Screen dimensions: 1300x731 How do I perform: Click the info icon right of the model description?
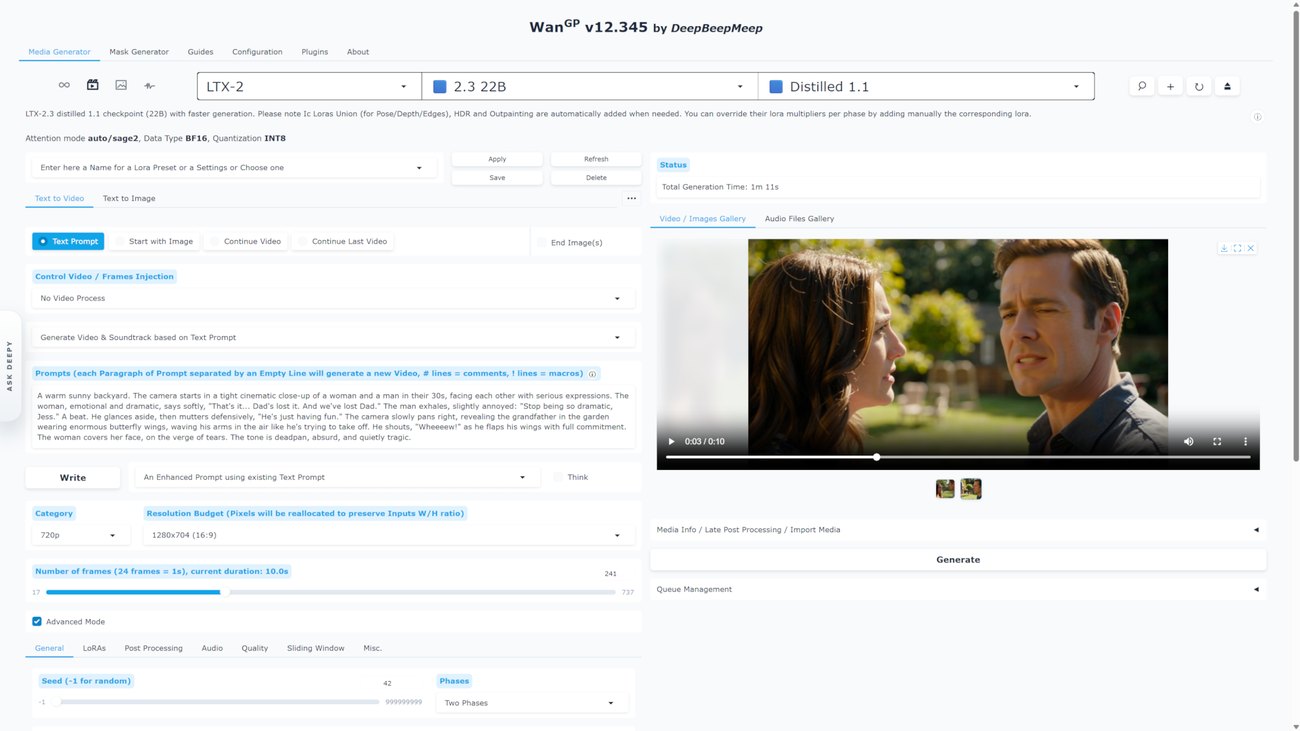(1257, 117)
